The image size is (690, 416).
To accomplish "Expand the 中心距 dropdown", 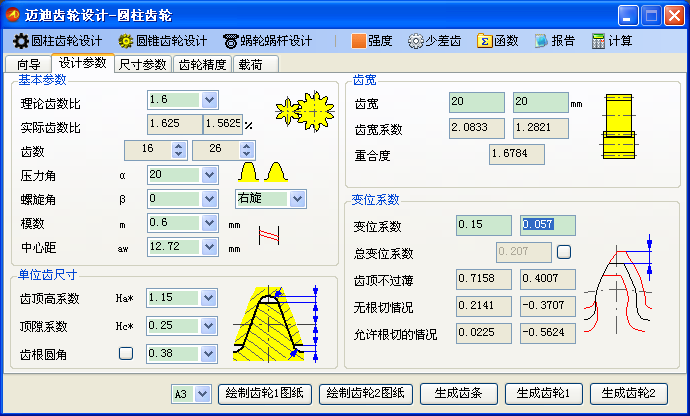I will tap(209, 247).
